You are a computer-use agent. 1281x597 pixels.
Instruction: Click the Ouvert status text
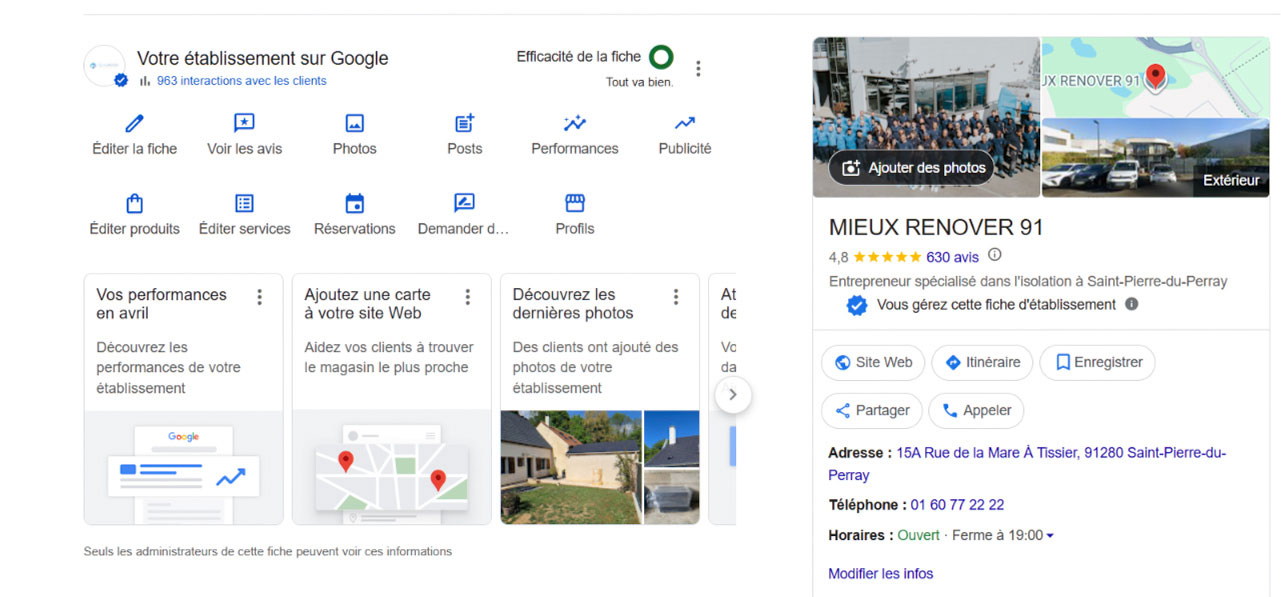point(918,536)
